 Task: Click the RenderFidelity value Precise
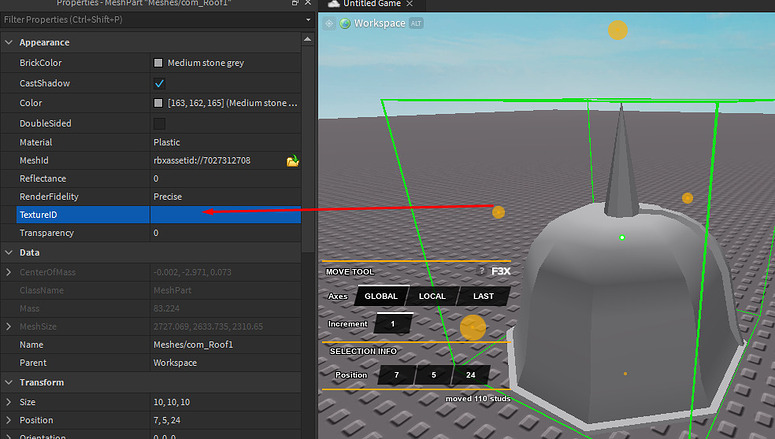[168, 197]
